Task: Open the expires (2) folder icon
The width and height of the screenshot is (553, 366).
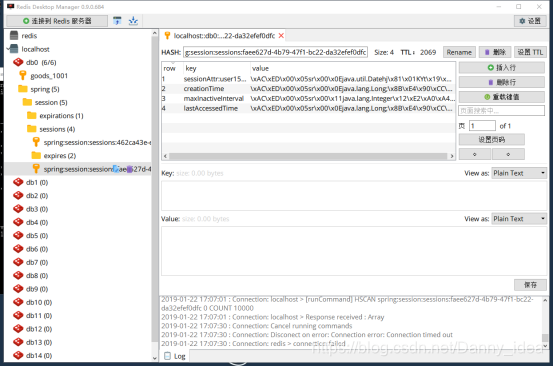Action: 36,155
